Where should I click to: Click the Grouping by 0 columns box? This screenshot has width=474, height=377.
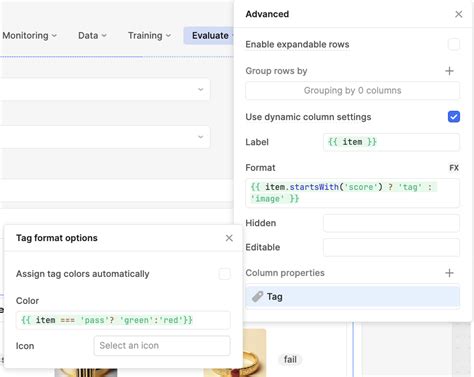point(353,90)
